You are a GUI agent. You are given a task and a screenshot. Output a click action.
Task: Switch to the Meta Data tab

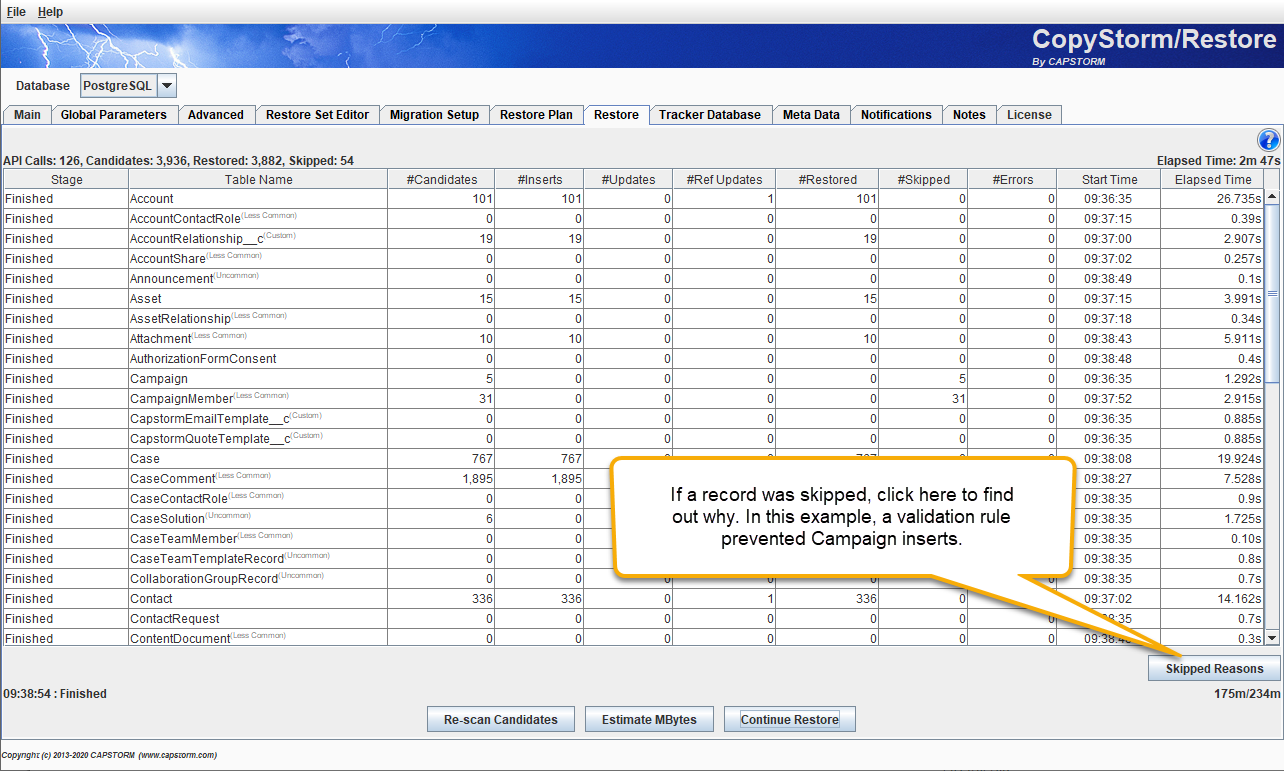click(x=811, y=115)
